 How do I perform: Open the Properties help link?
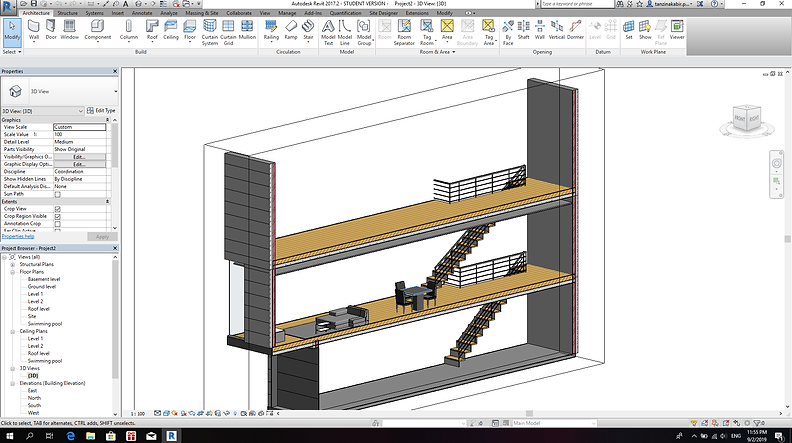coord(18,236)
